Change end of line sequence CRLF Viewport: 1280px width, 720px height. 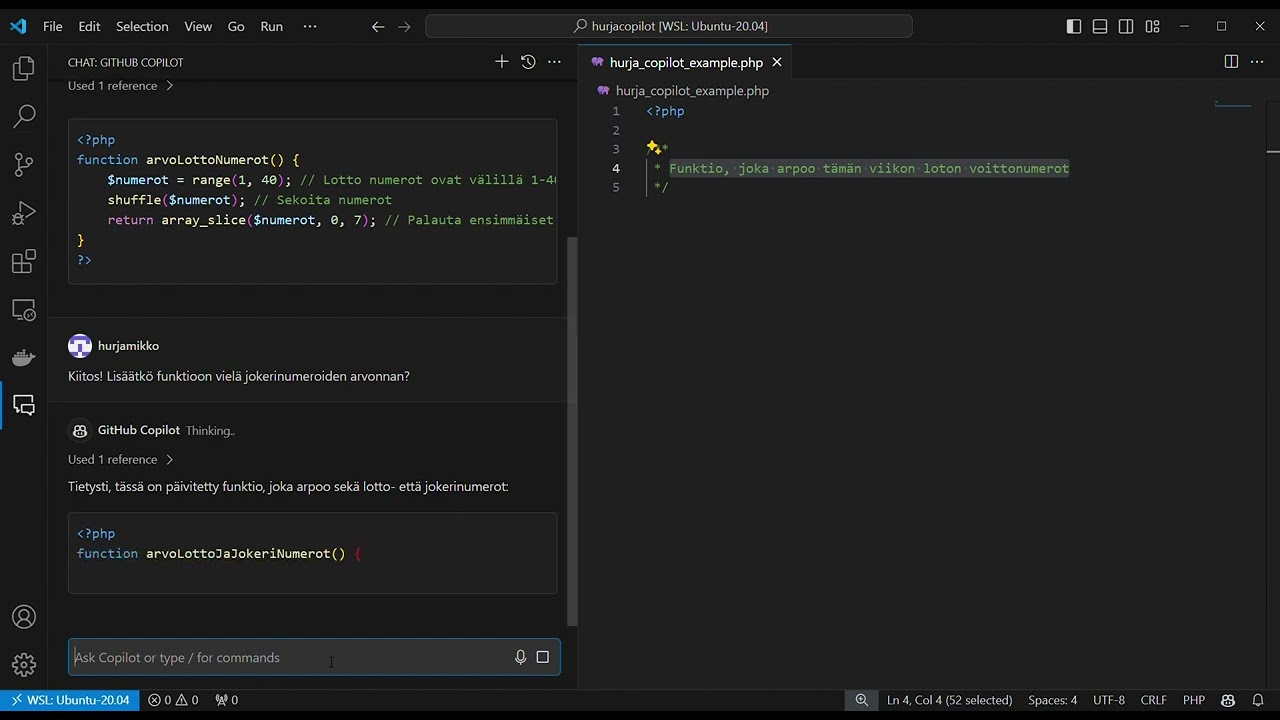click(1153, 700)
